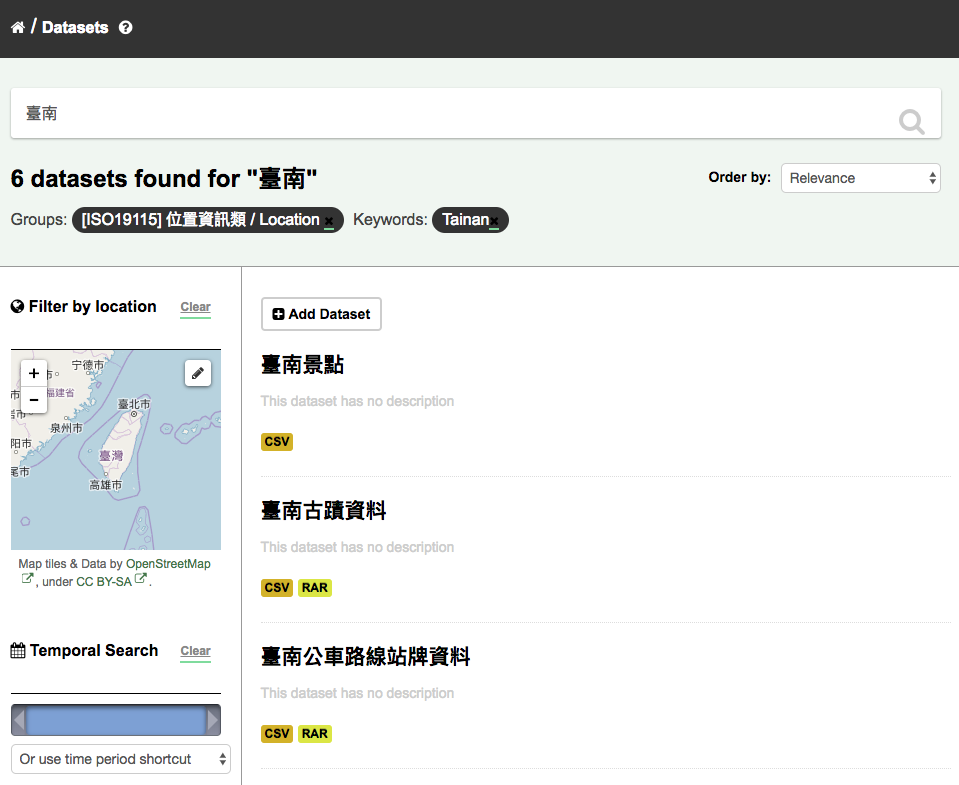Click RAR tag under 臺南古蹟資料
The image size is (959, 785).
315,588
